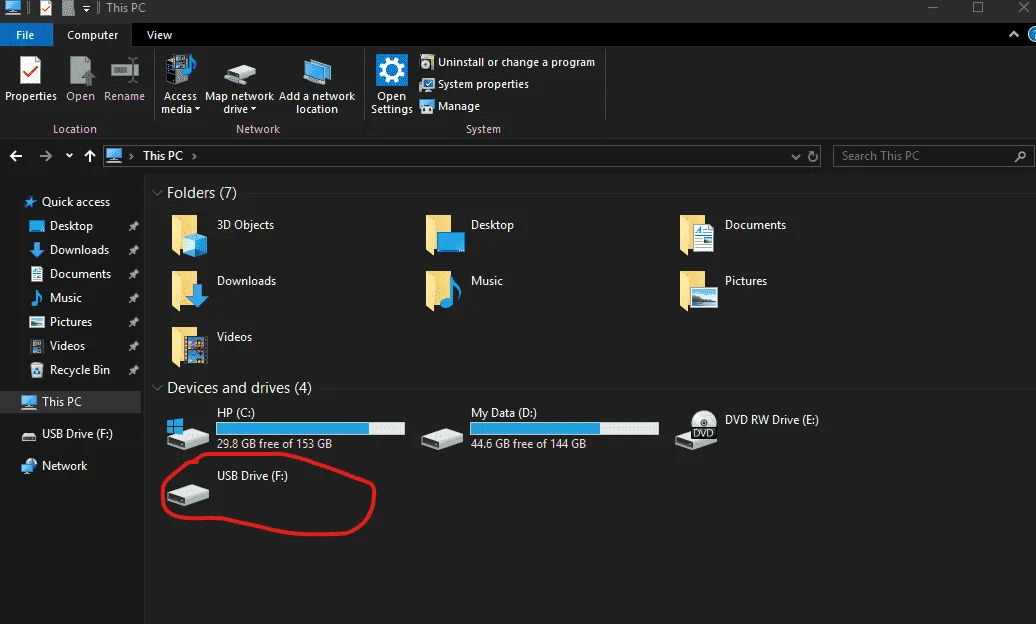Refresh the current folder view
This screenshot has height=624, width=1036.
pos(813,157)
